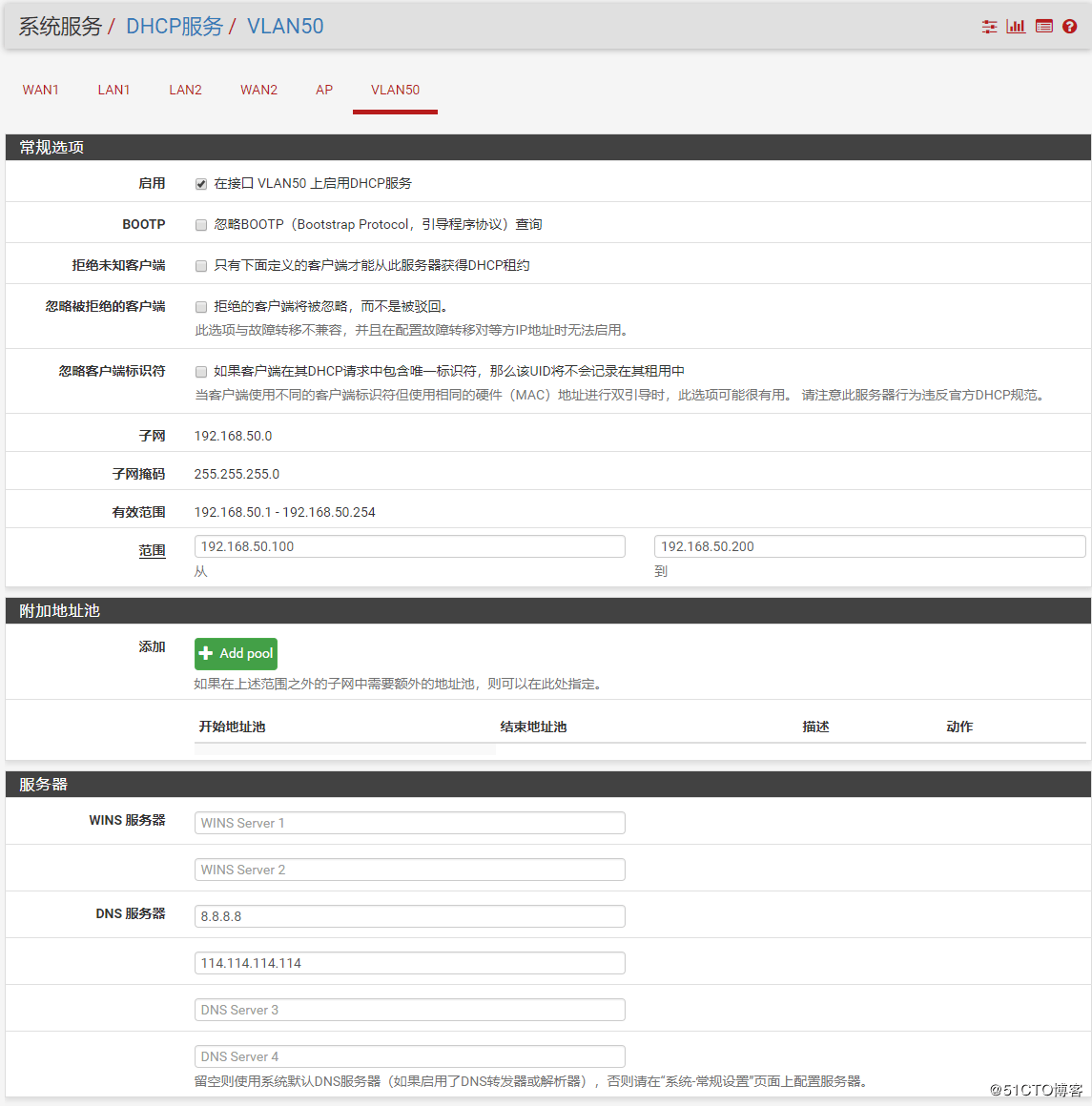Select the AP interface tab
Image resolution: width=1092 pixels, height=1106 pixels.
[x=324, y=90]
